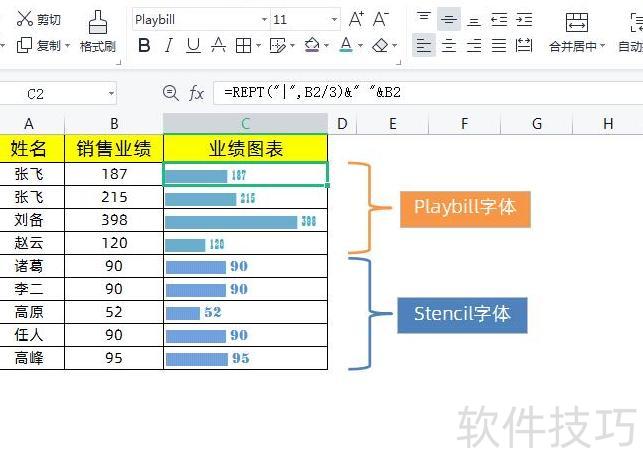Open the borders dropdown arrow
The width and height of the screenshot is (643, 475).
(x=258, y=46)
